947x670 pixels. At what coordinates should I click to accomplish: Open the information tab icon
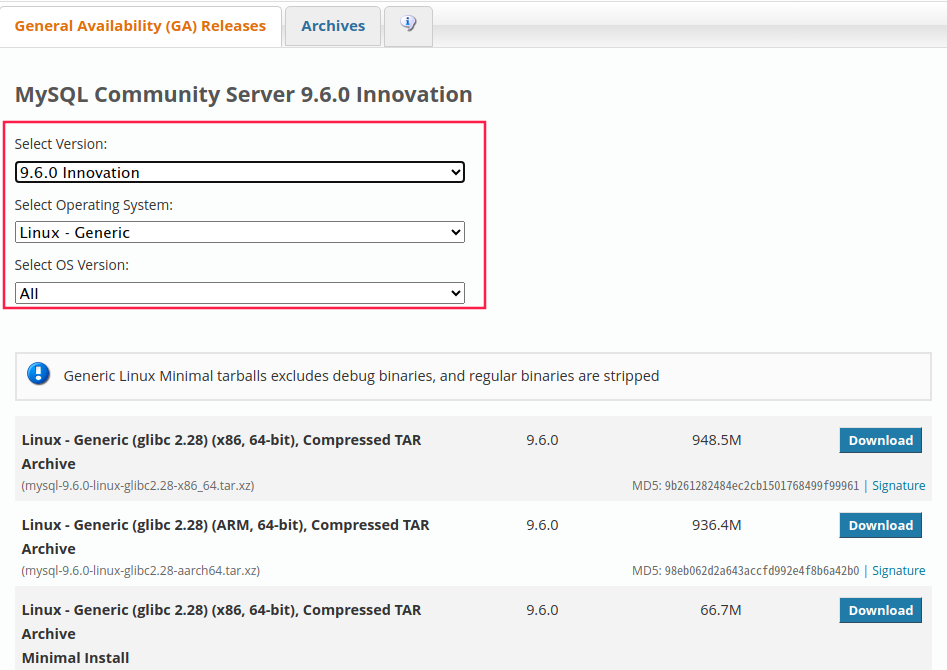408,25
